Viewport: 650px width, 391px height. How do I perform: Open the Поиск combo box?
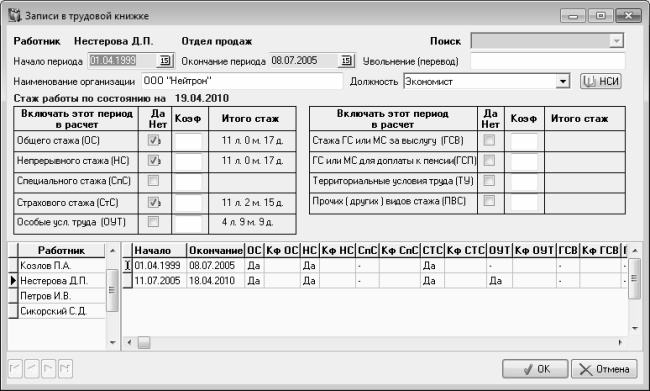click(x=616, y=41)
